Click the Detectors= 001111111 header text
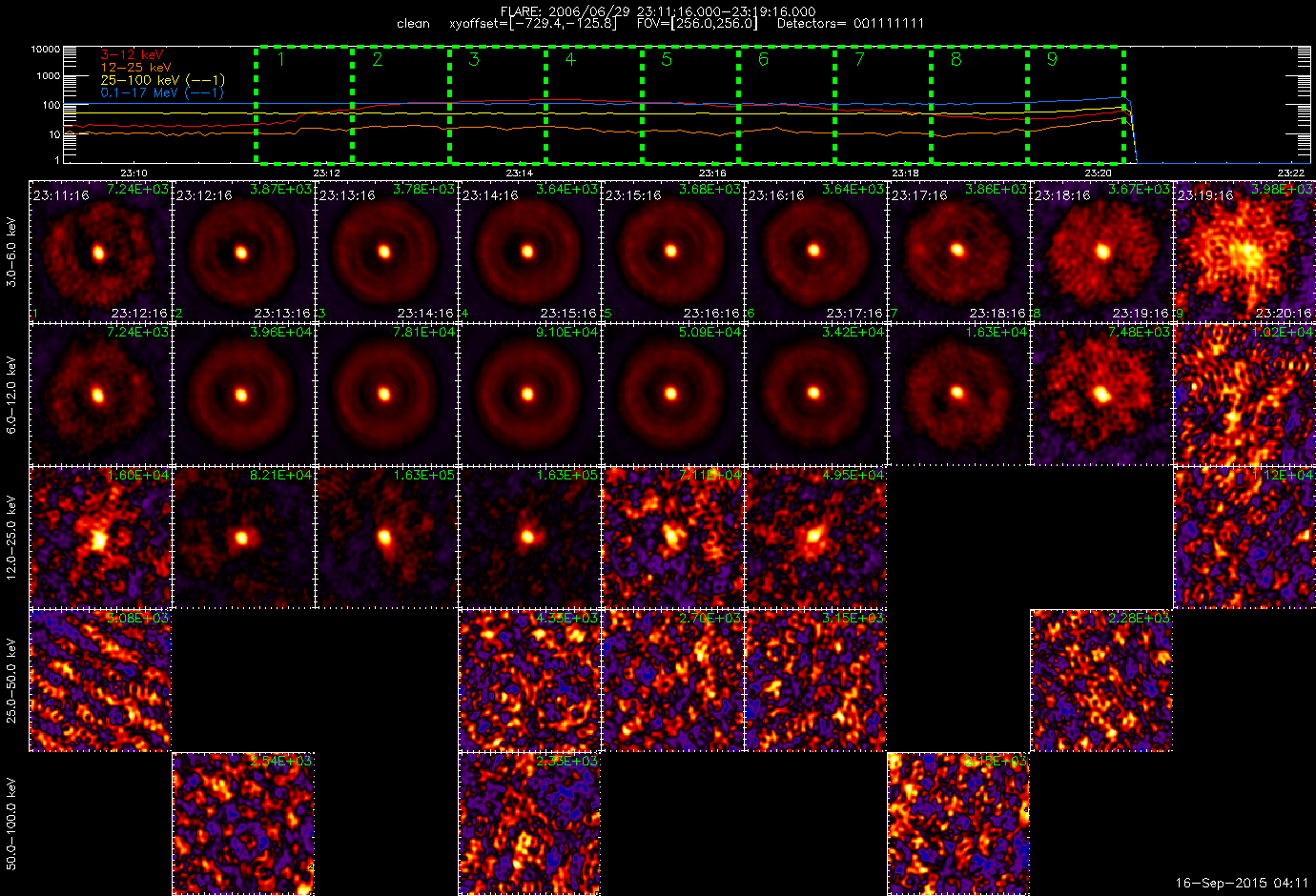The height and width of the screenshot is (896, 1316). pos(851,24)
